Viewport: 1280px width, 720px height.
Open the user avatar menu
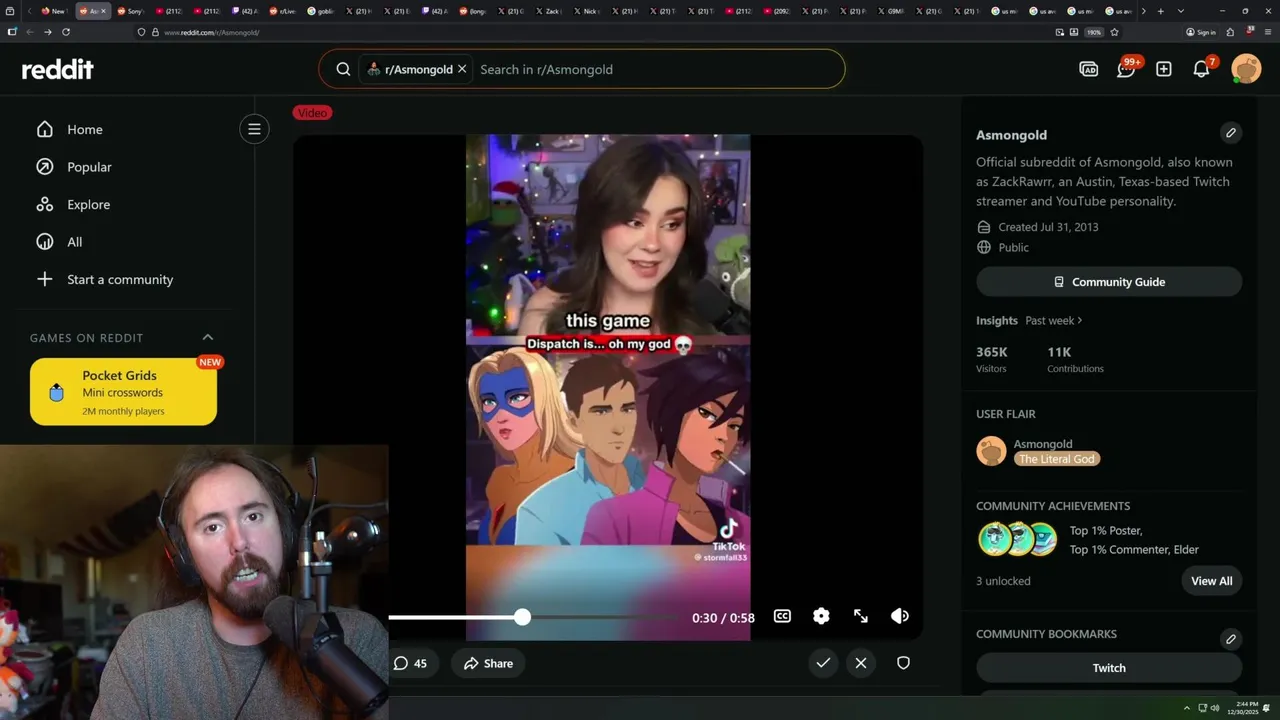pos(1246,69)
